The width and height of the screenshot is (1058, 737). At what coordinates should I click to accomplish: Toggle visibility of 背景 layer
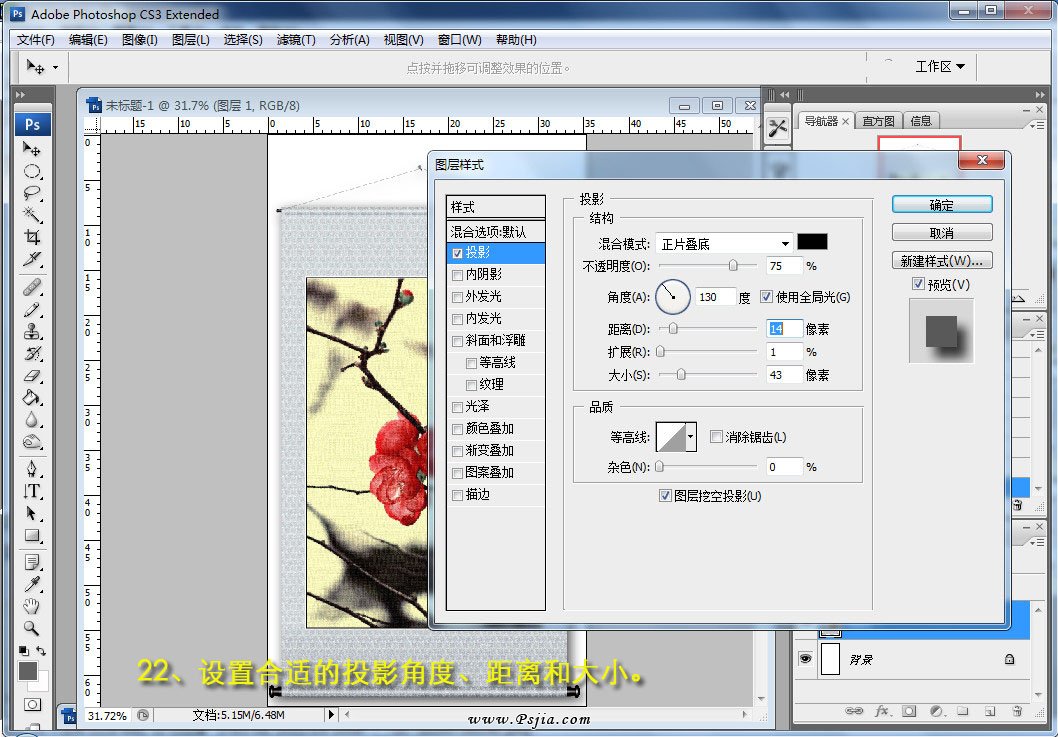coord(805,658)
